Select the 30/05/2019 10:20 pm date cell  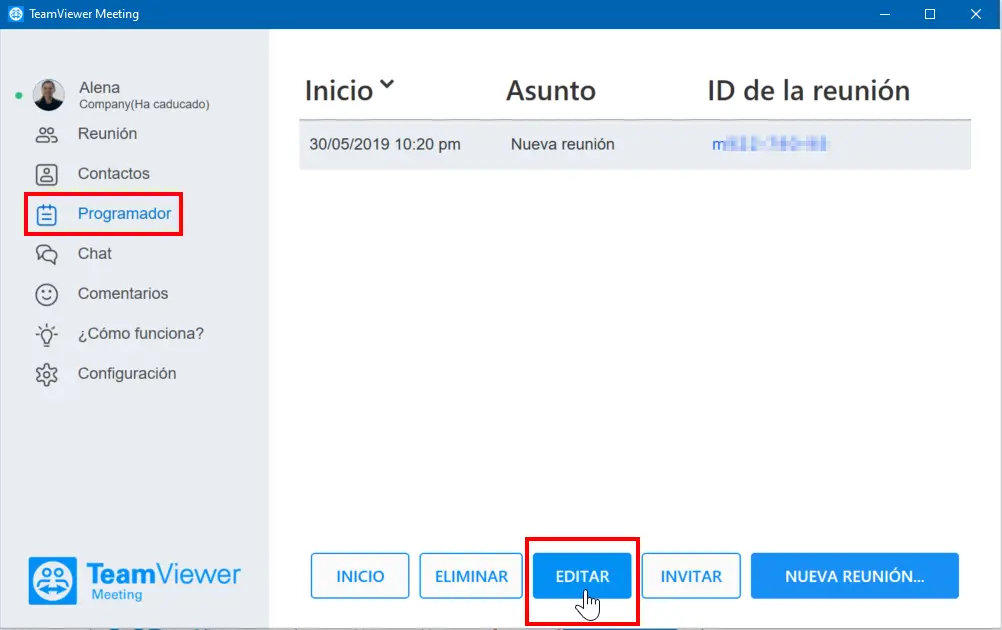385,144
